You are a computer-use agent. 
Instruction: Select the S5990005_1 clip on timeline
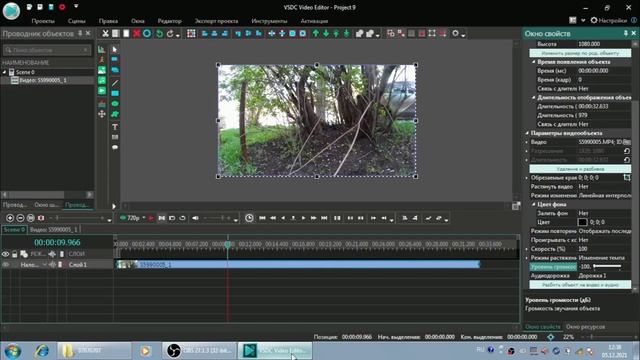click(x=298, y=264)
